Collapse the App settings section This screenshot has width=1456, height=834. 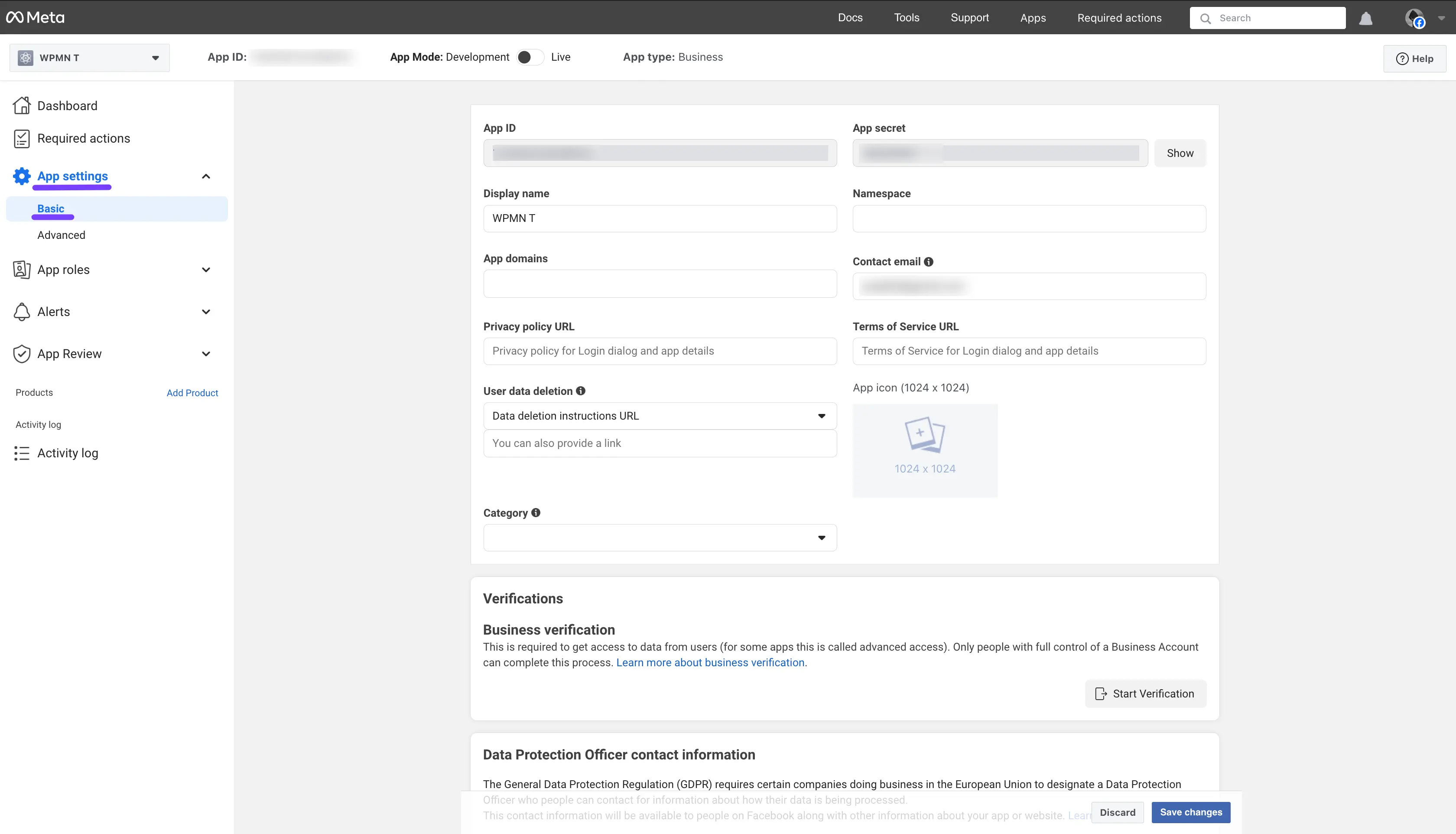tap(206, 176)
